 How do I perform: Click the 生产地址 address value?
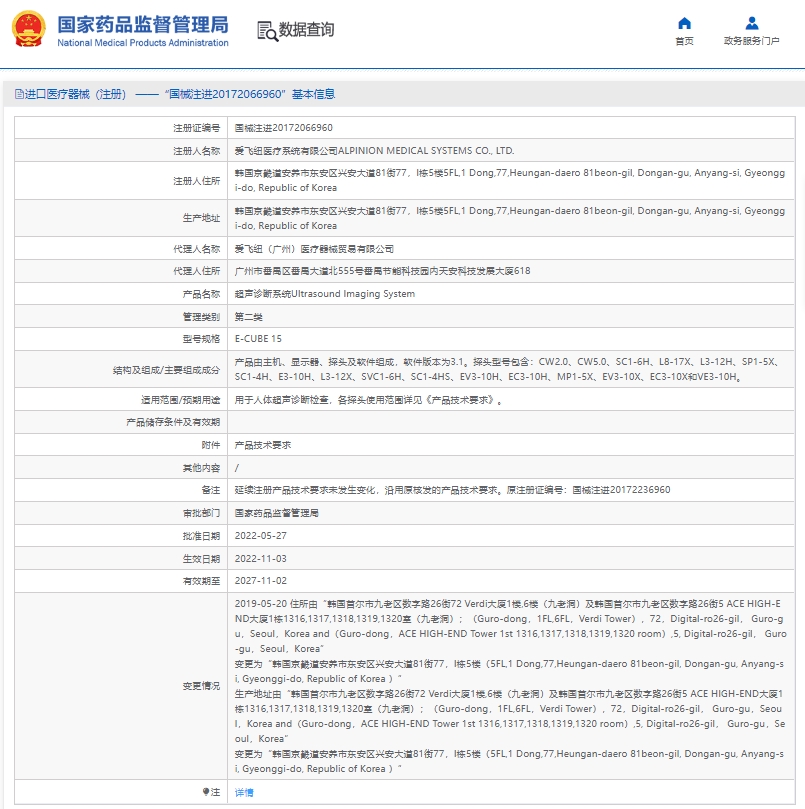(x=510, y=218)
